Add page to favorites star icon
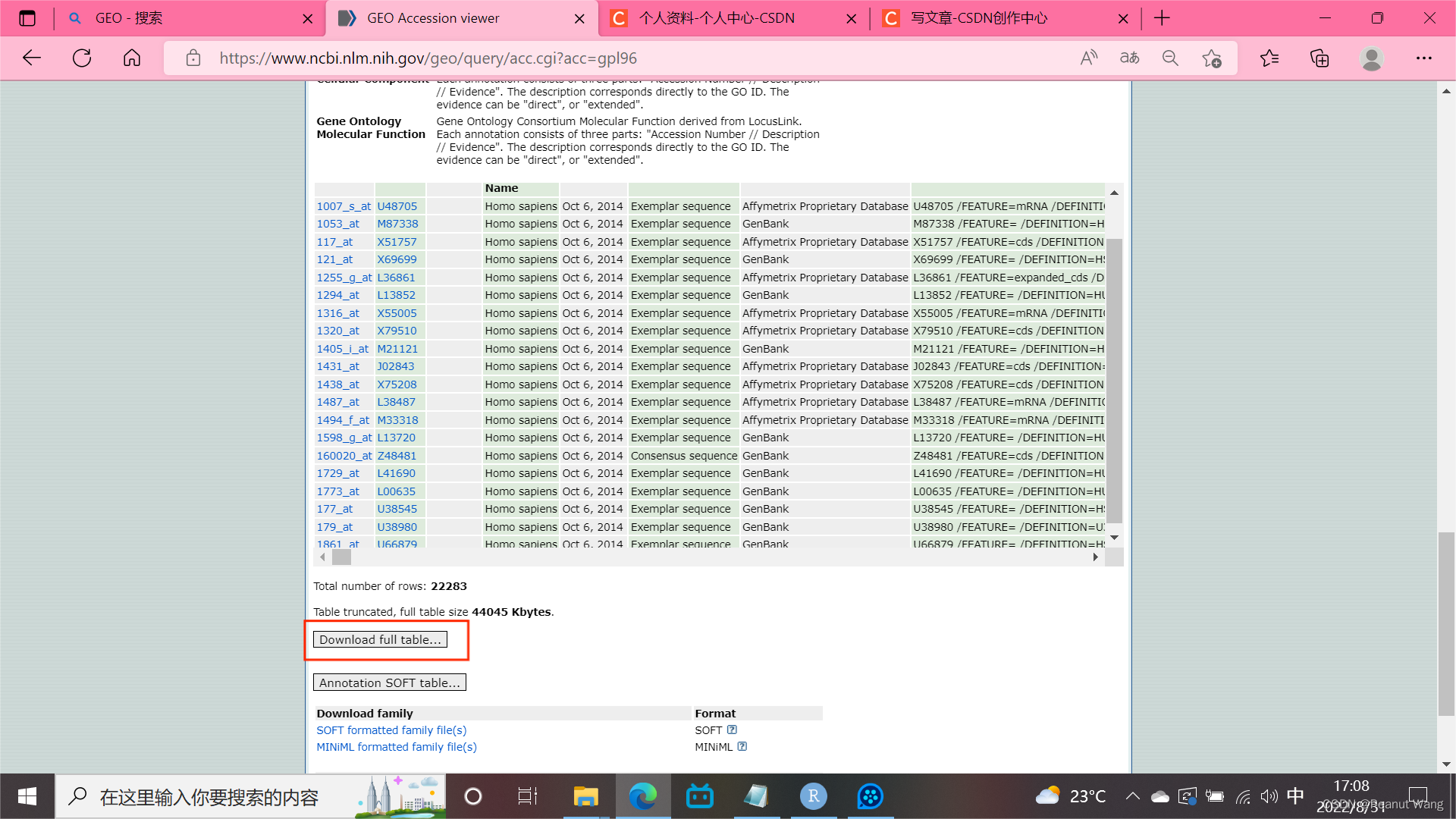The height and width of the screenshot is (819, 1456). coord(1212,58)
